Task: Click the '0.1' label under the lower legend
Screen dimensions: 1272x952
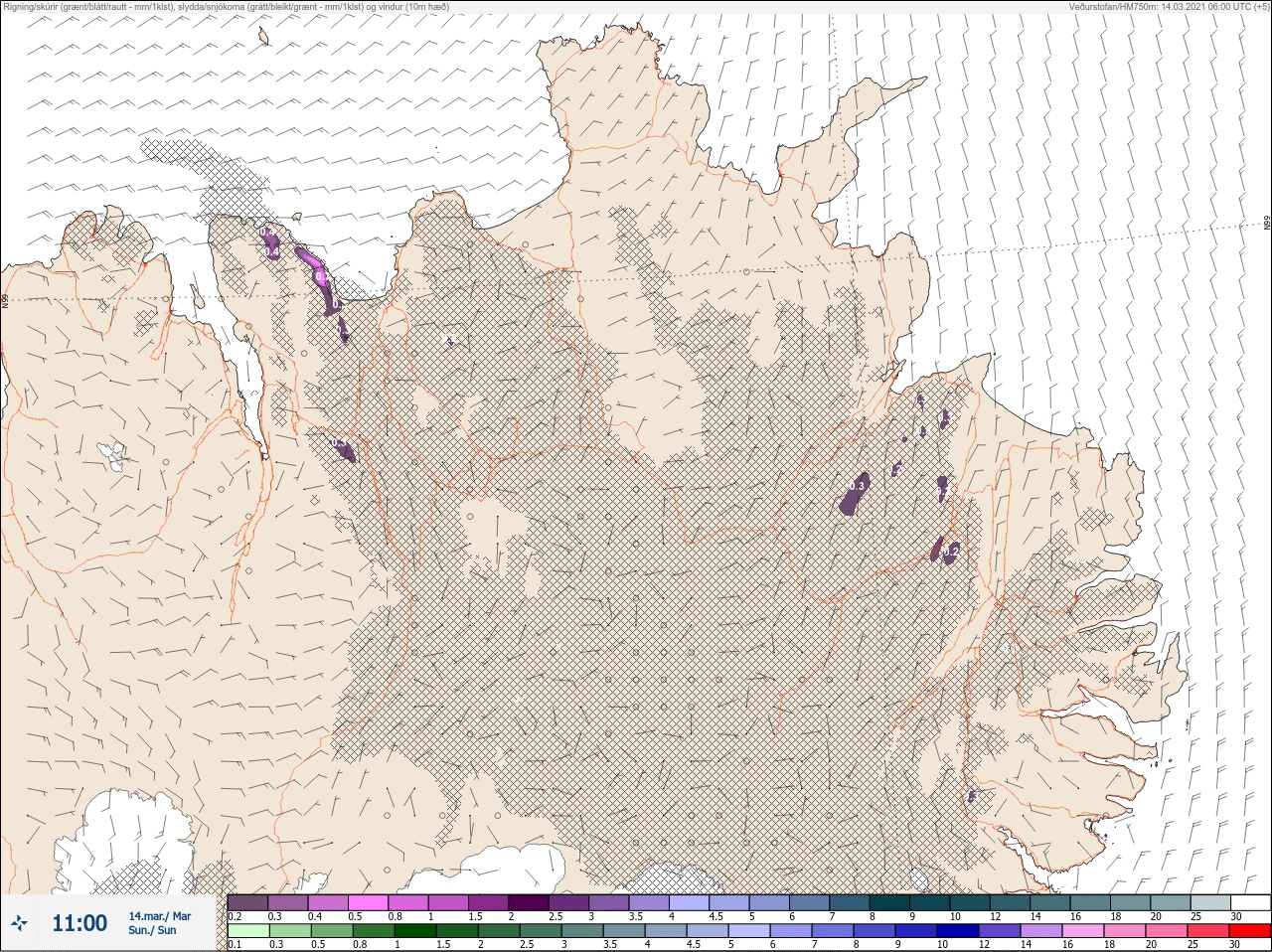Action: [235, 945]
